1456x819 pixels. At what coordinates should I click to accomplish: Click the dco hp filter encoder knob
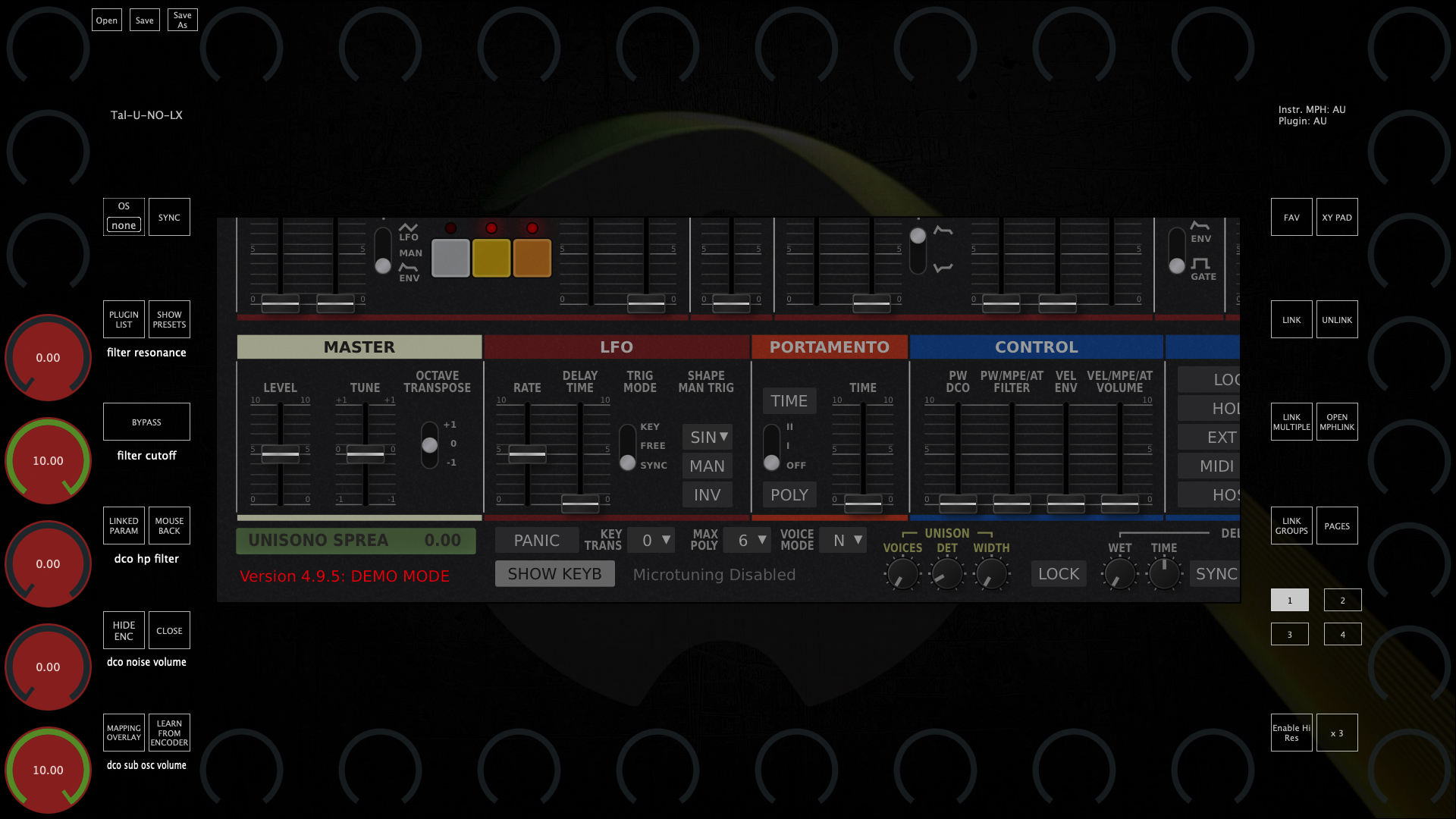[48, 564]
